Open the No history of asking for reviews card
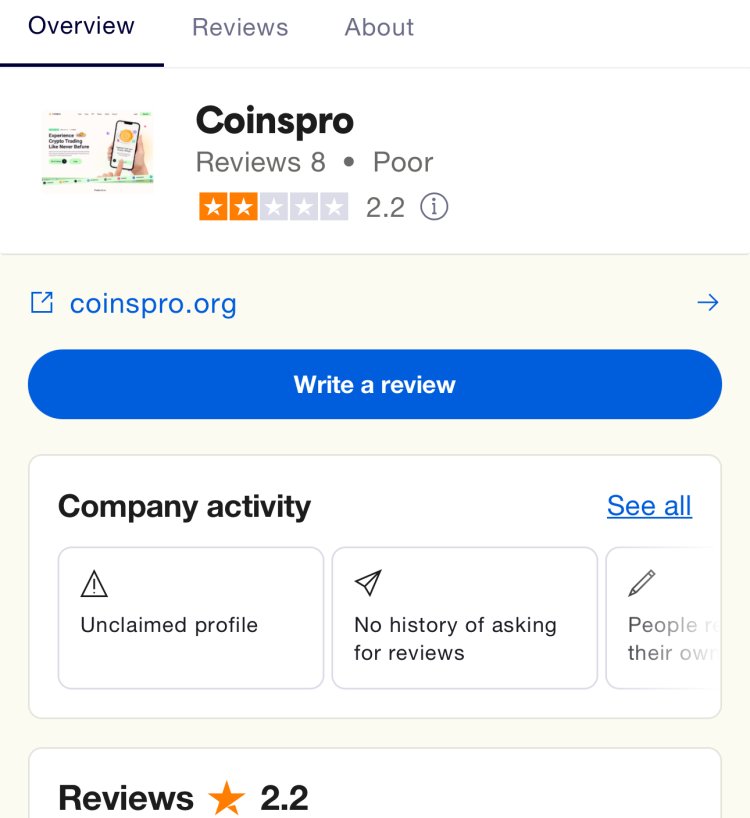This screenshot has width=750, height=818. (465, 618)
